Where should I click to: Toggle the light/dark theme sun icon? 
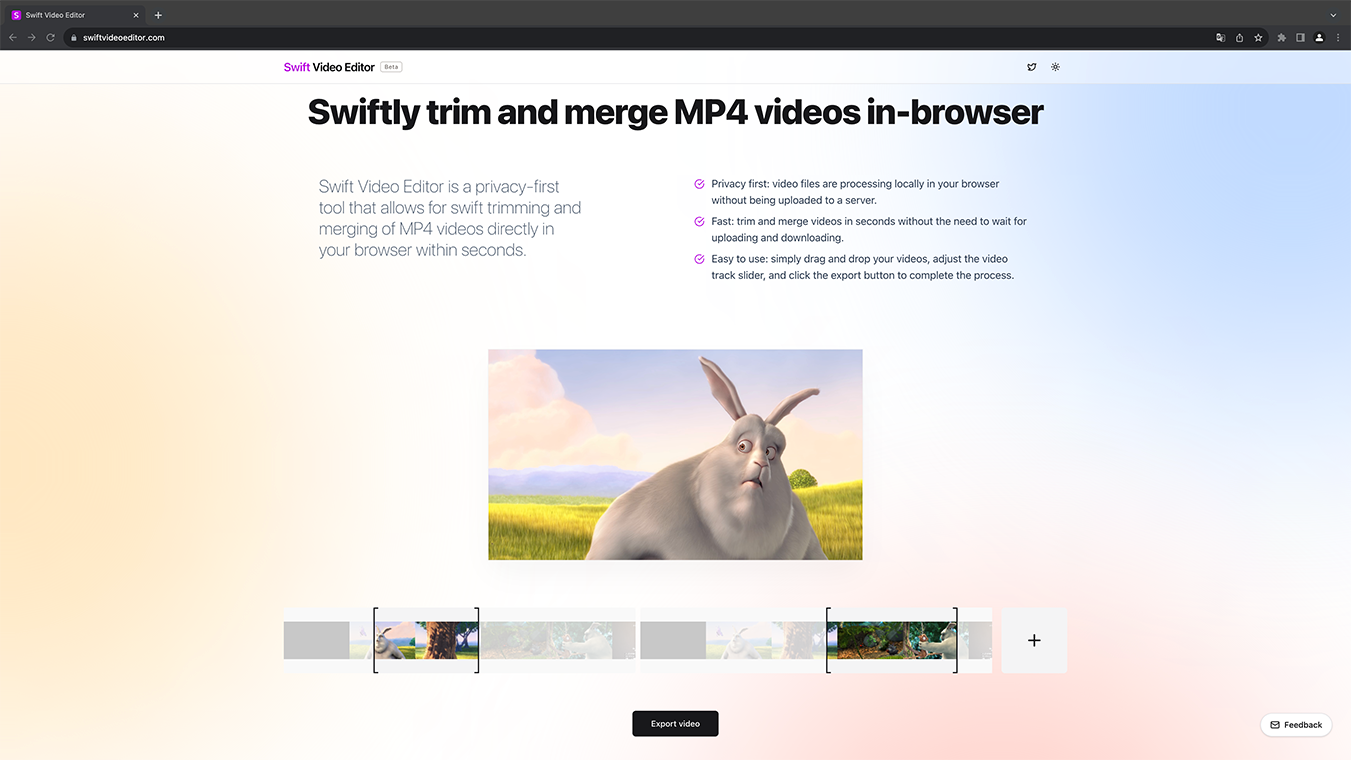pos(1055,67)
